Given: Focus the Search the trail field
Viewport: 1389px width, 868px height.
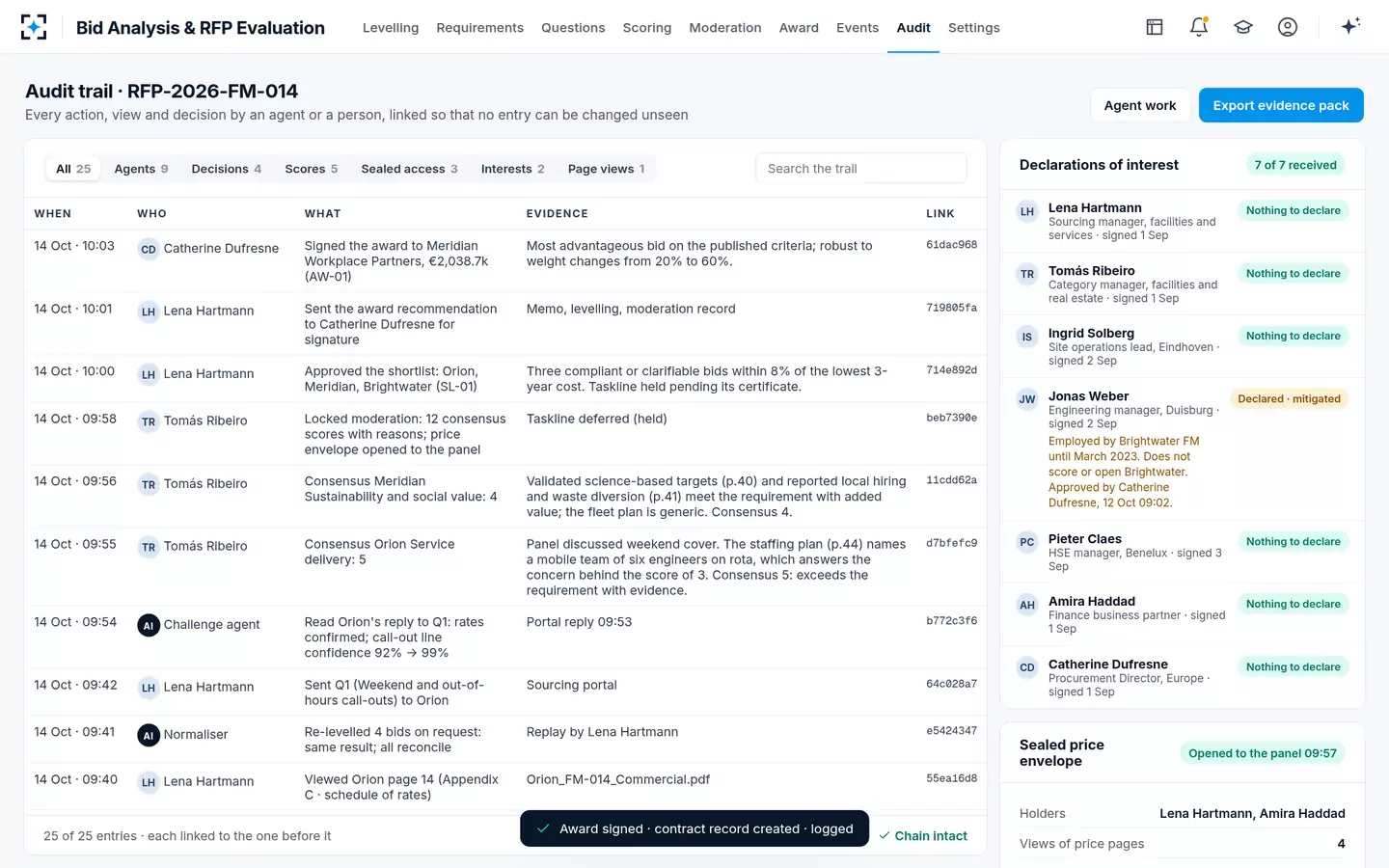Looking at the screenshot, I should click(x=861, y=169).
